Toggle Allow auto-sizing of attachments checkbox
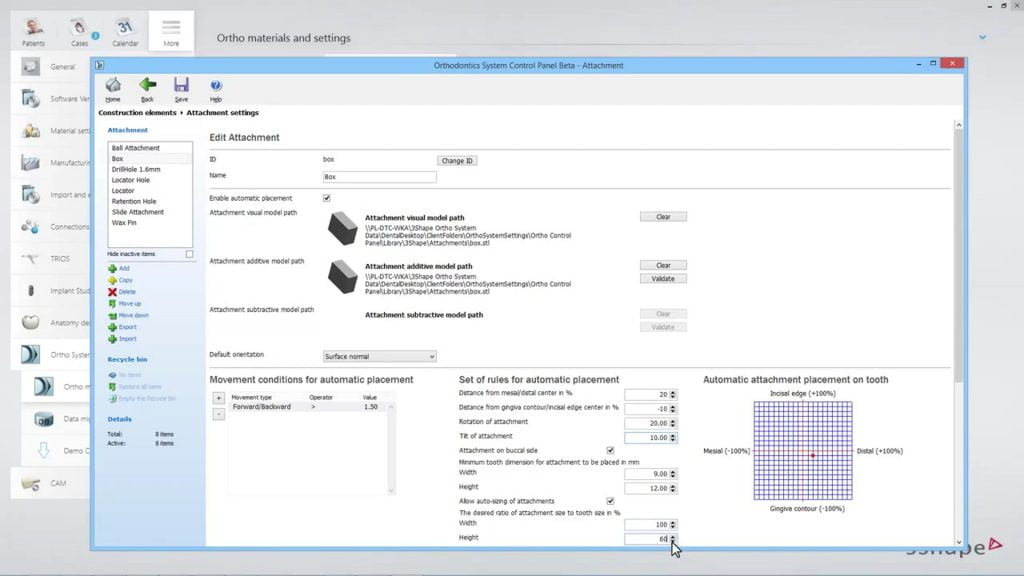 tap(610, 500)
